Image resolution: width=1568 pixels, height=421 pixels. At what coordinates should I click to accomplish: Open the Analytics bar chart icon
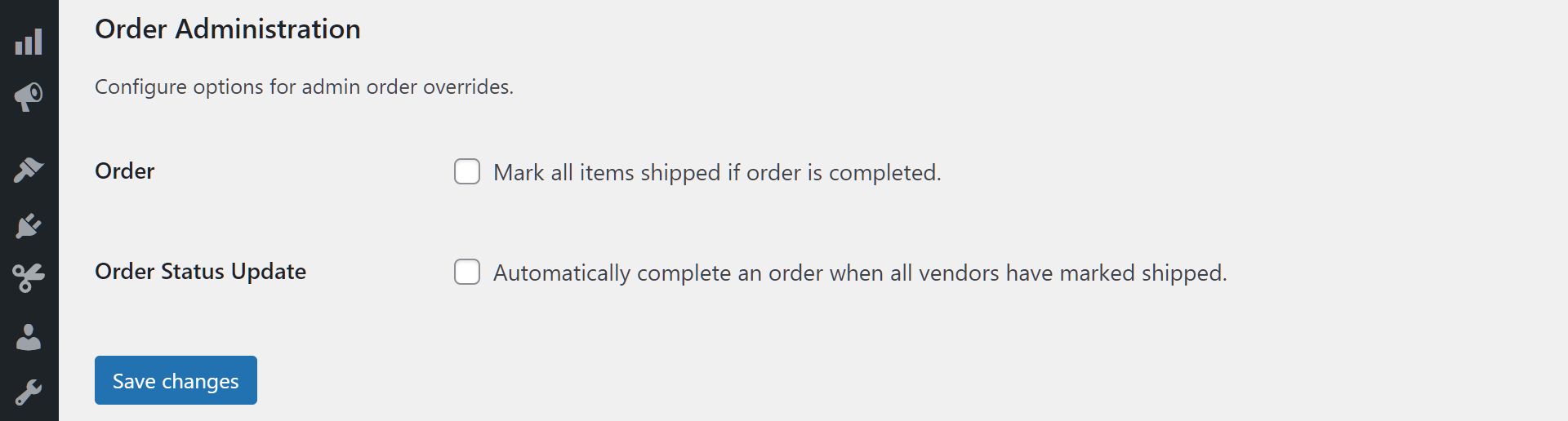tap(29, 42)
